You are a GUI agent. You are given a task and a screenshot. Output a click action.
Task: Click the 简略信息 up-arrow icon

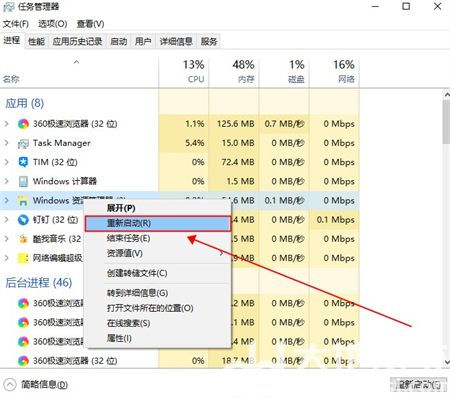coord(10,385)
